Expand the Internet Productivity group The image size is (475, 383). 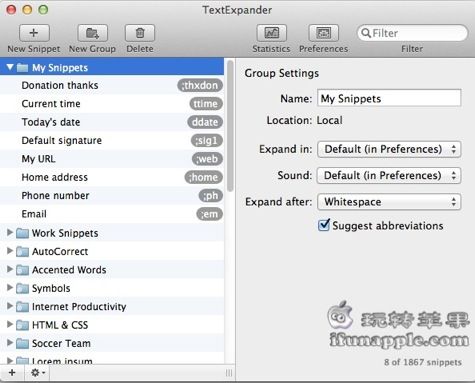coord(10,306)
